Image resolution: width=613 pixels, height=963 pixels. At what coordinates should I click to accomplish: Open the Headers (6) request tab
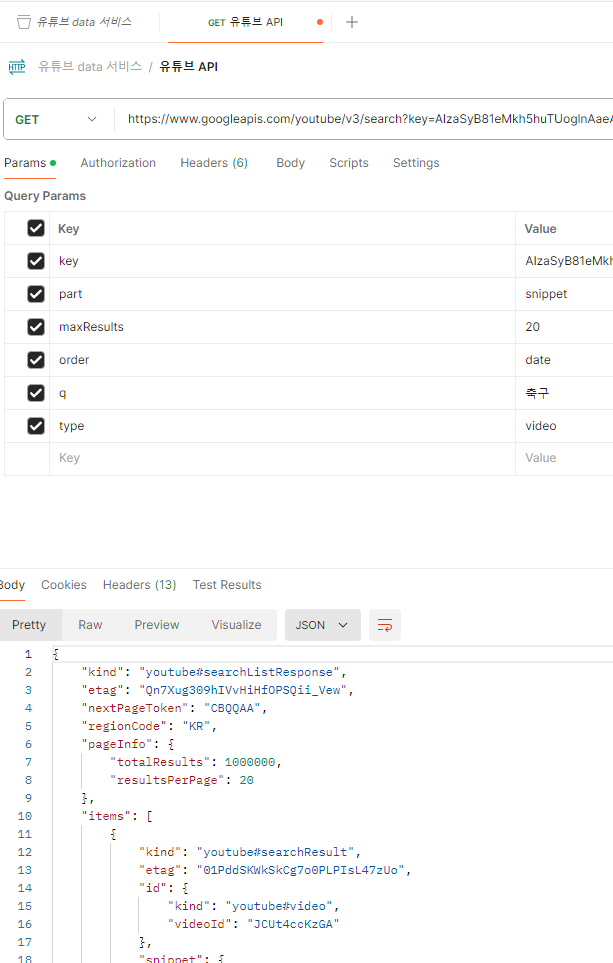pyautogui.click(x=214, y=163)
